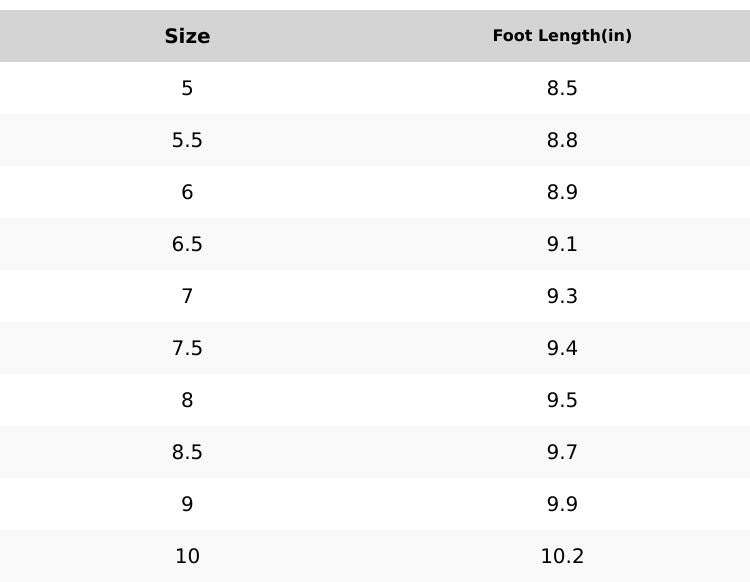
Task: Click the 8.5 cell in Size column
Action: (x=187, y=452)
